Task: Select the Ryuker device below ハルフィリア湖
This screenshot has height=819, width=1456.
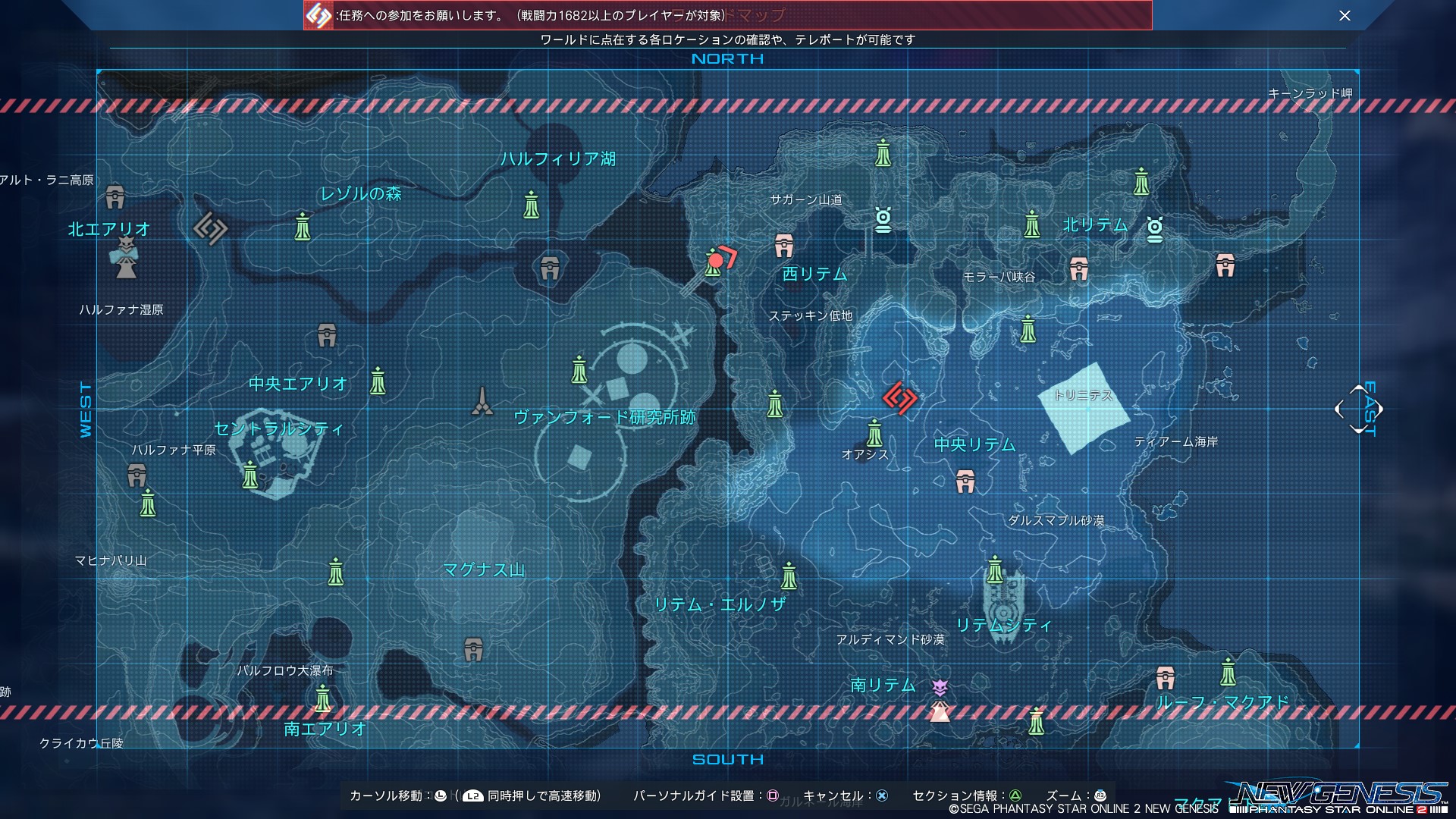Action: (532, 205)
